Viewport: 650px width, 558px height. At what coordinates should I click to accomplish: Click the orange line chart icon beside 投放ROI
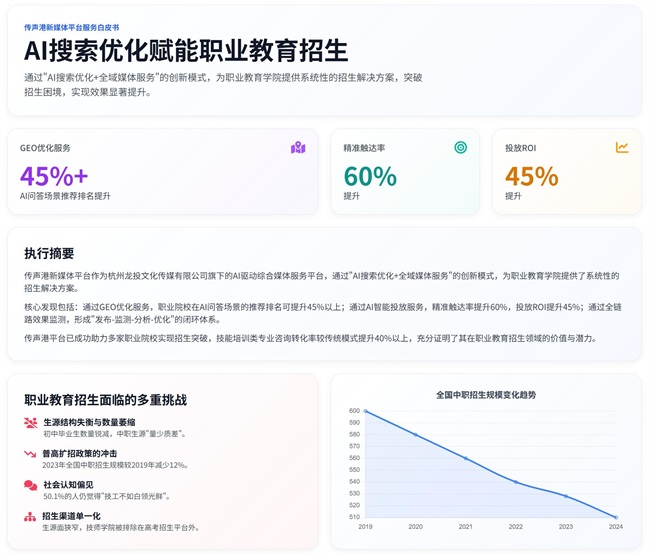coord(622,148)
